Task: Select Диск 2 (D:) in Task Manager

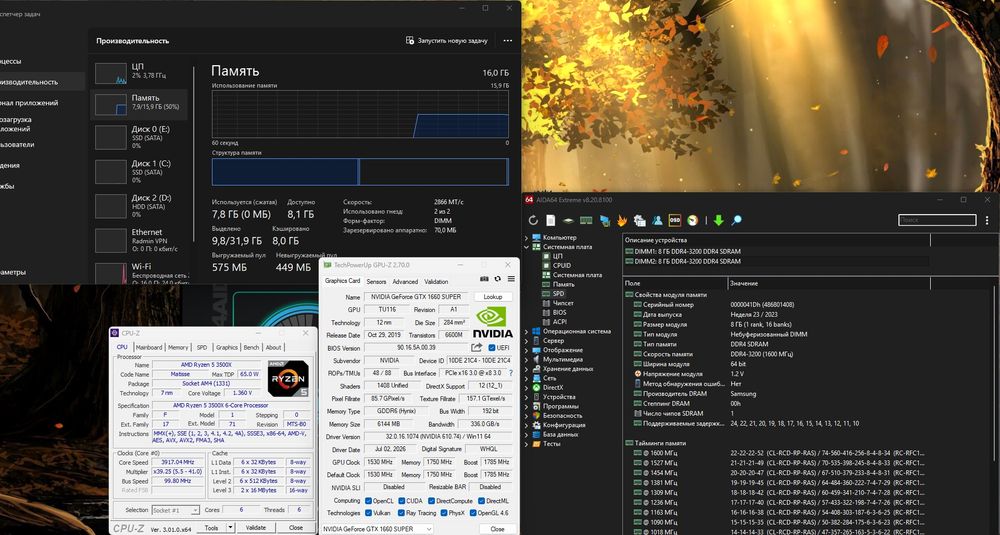Action: point(140,206)
